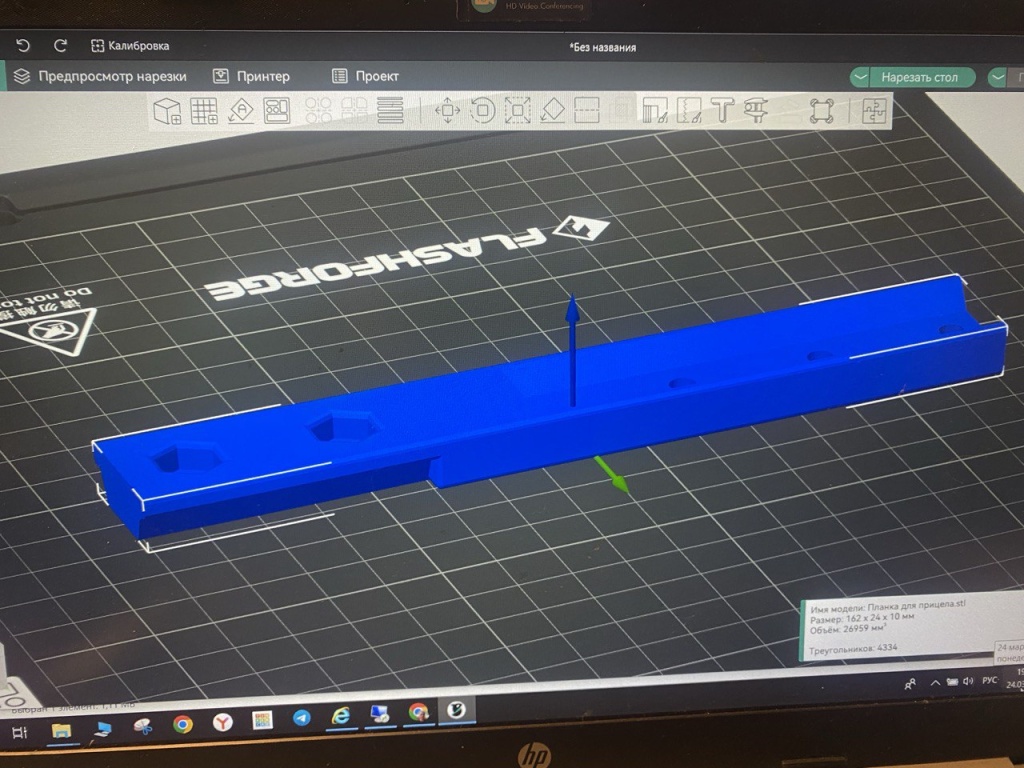This screenshot has width=1024, height=768.
Task: Click the People icon in system tray
Action: 910,684
